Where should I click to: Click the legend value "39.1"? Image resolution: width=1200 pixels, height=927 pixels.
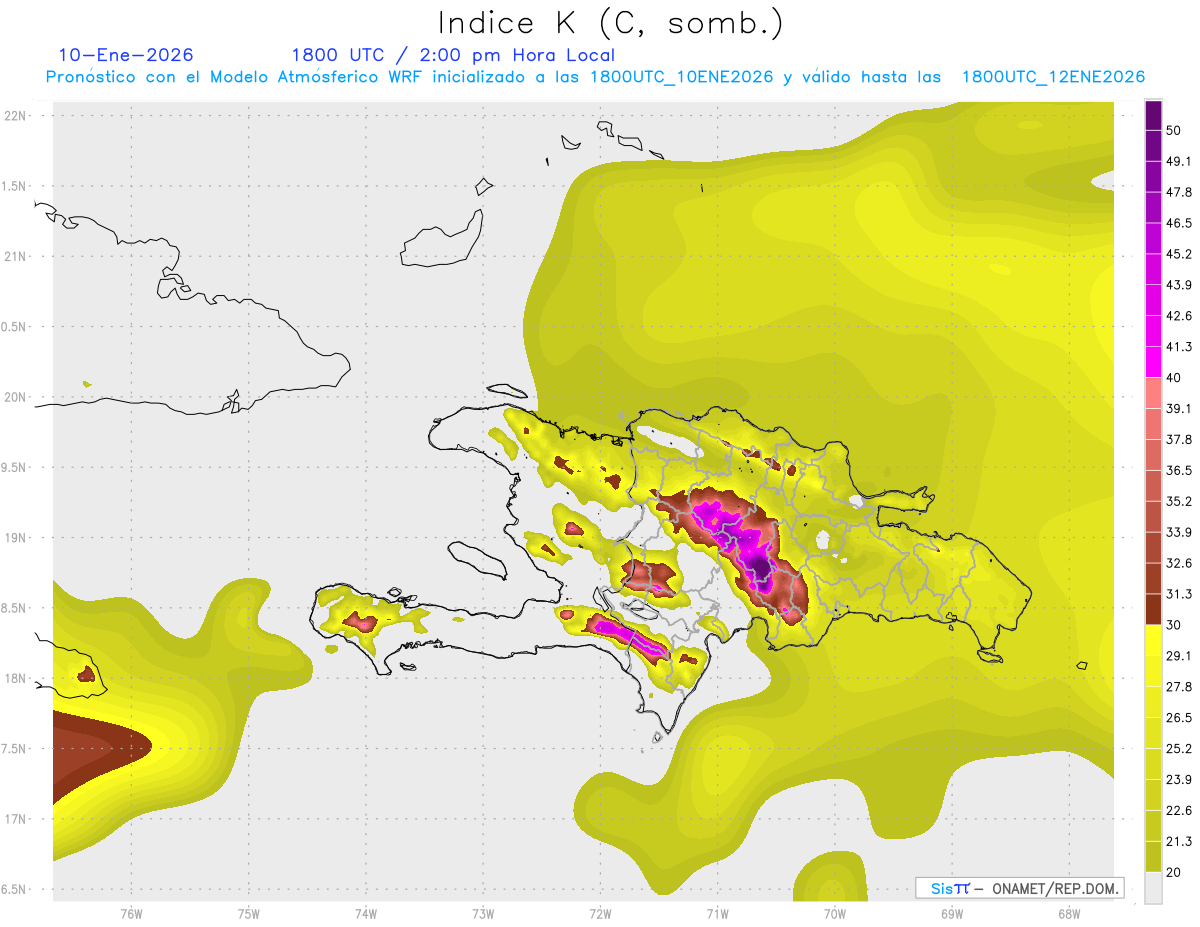click(x=1178, y=409)
